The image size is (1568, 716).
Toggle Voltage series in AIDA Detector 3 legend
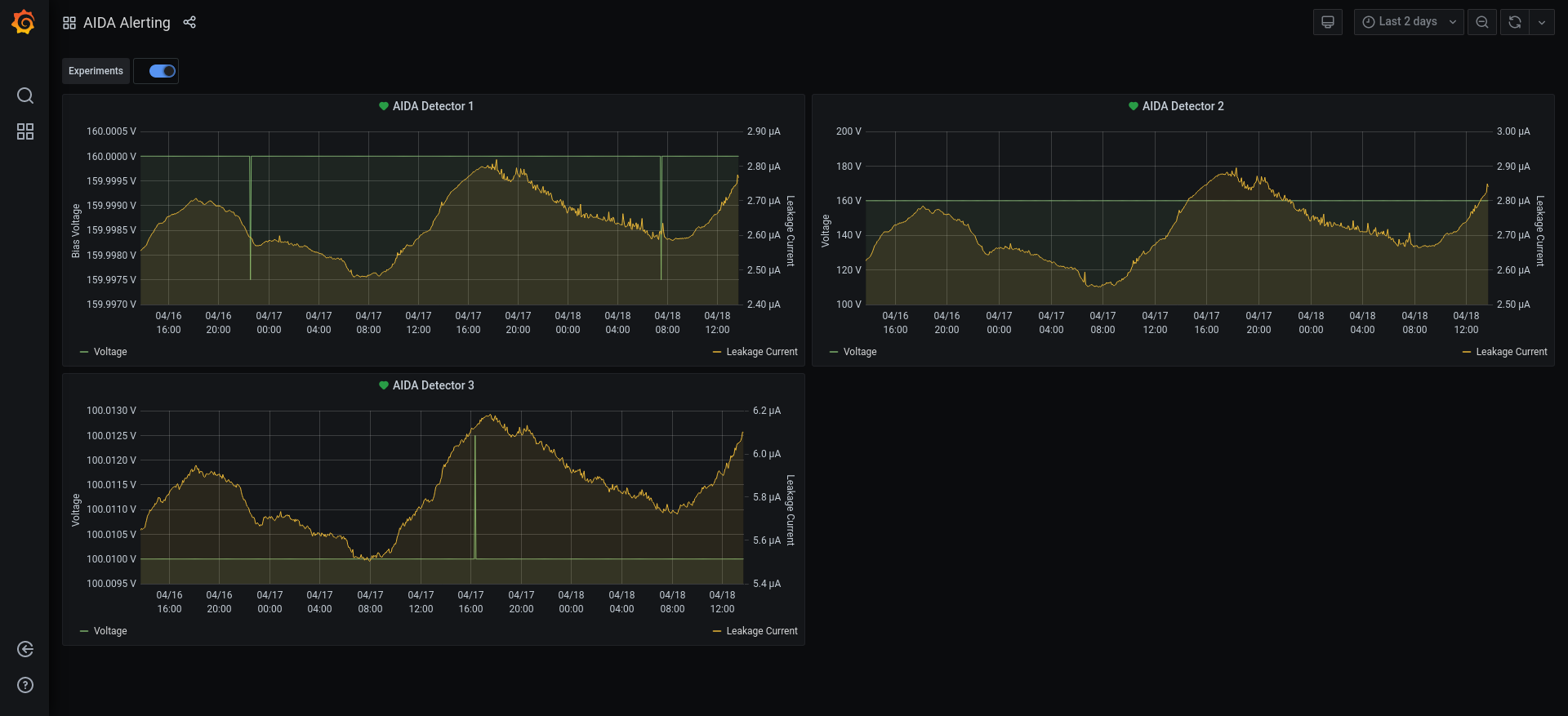point(109,631)
